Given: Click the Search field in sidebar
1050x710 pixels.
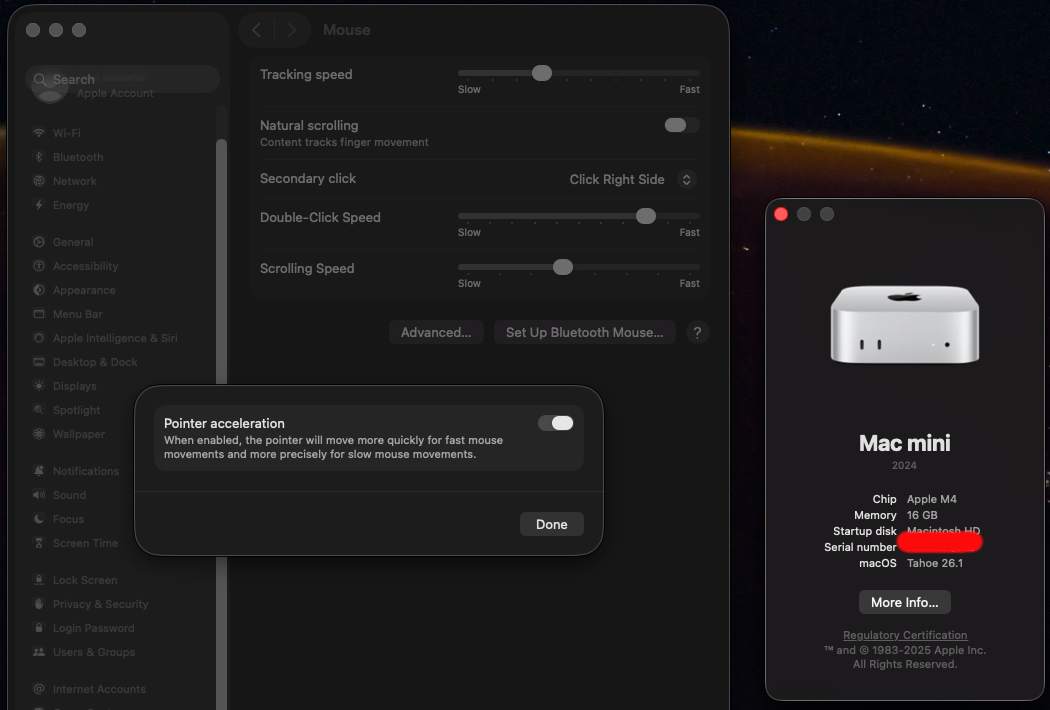Looking at the screenshot, I should pyautogui.click(x=123, y=79).
